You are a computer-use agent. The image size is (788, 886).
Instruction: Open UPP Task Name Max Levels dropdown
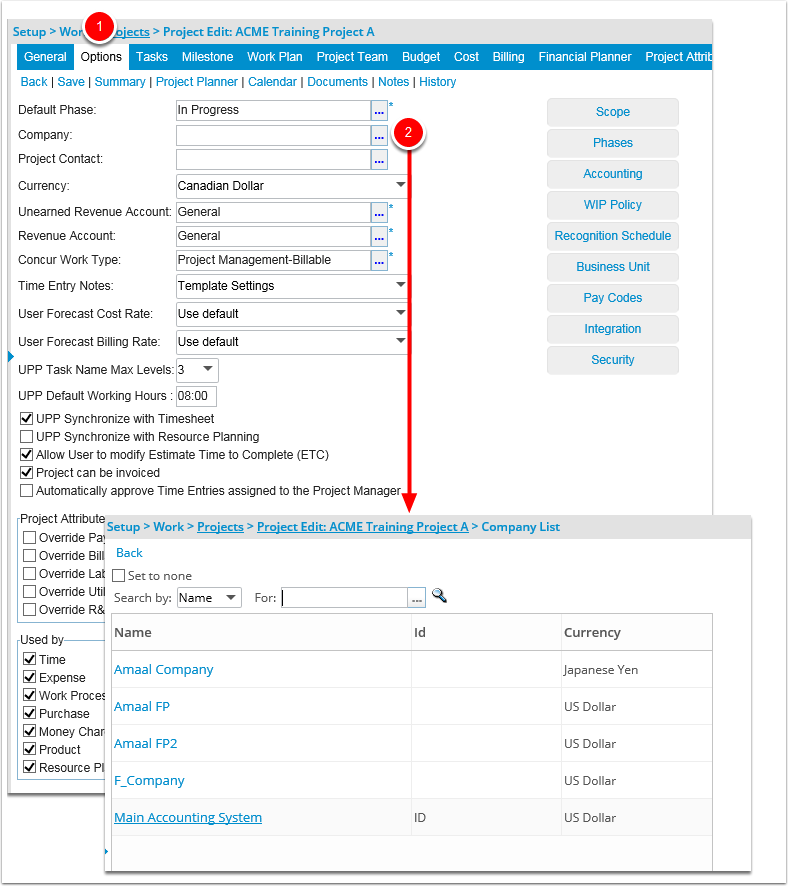pos(208,369)
